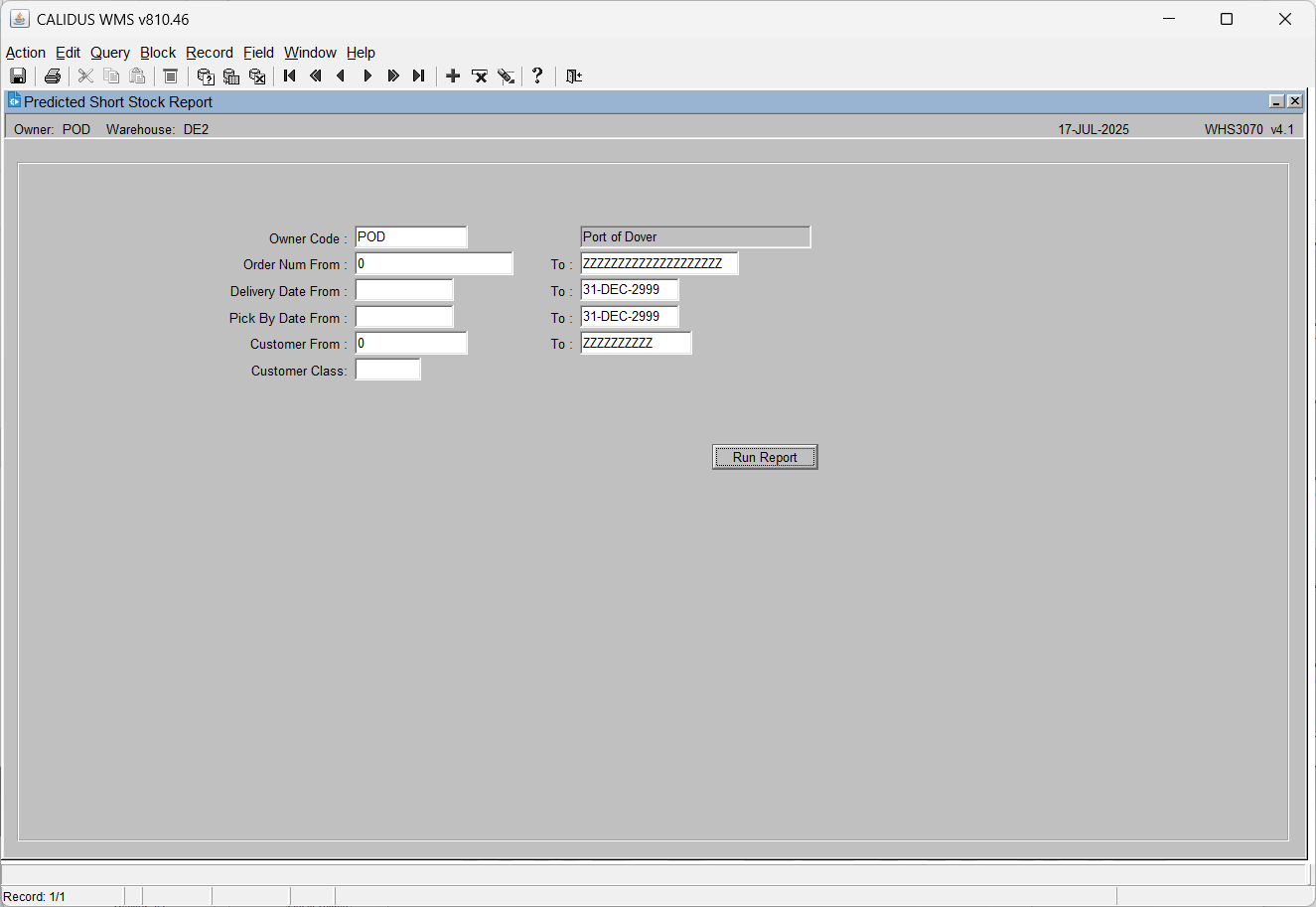Click the Help question mark icon
1316x907 pixels.
537,76
